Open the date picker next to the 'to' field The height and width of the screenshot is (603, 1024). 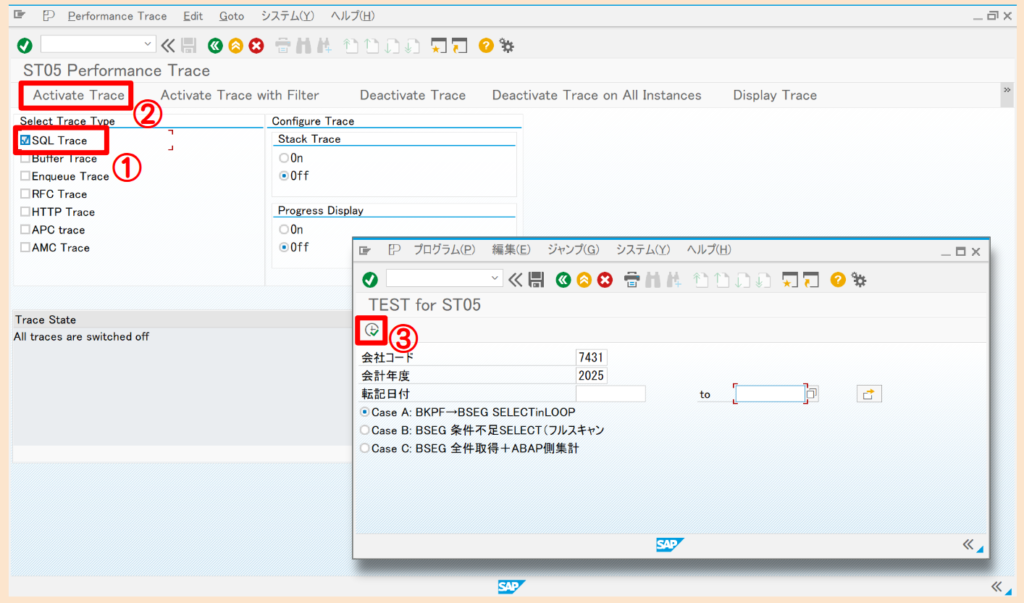810,393
